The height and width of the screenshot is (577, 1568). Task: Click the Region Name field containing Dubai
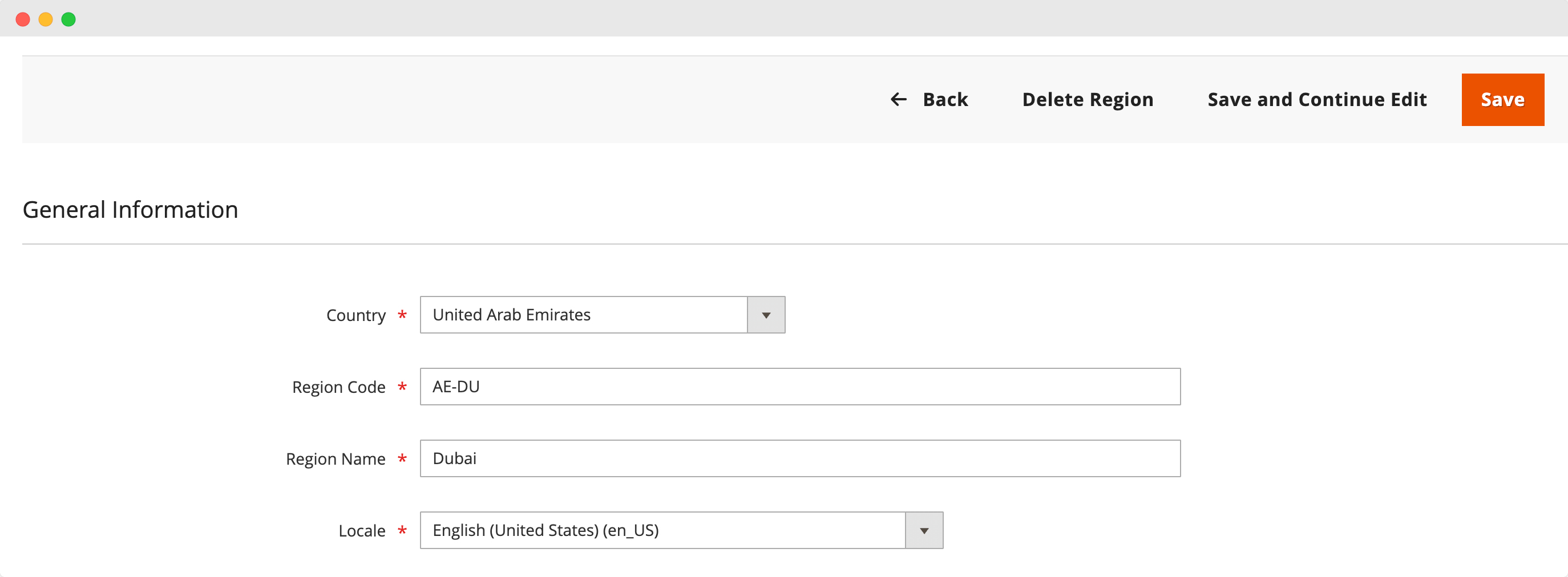(x=800, y=458)
